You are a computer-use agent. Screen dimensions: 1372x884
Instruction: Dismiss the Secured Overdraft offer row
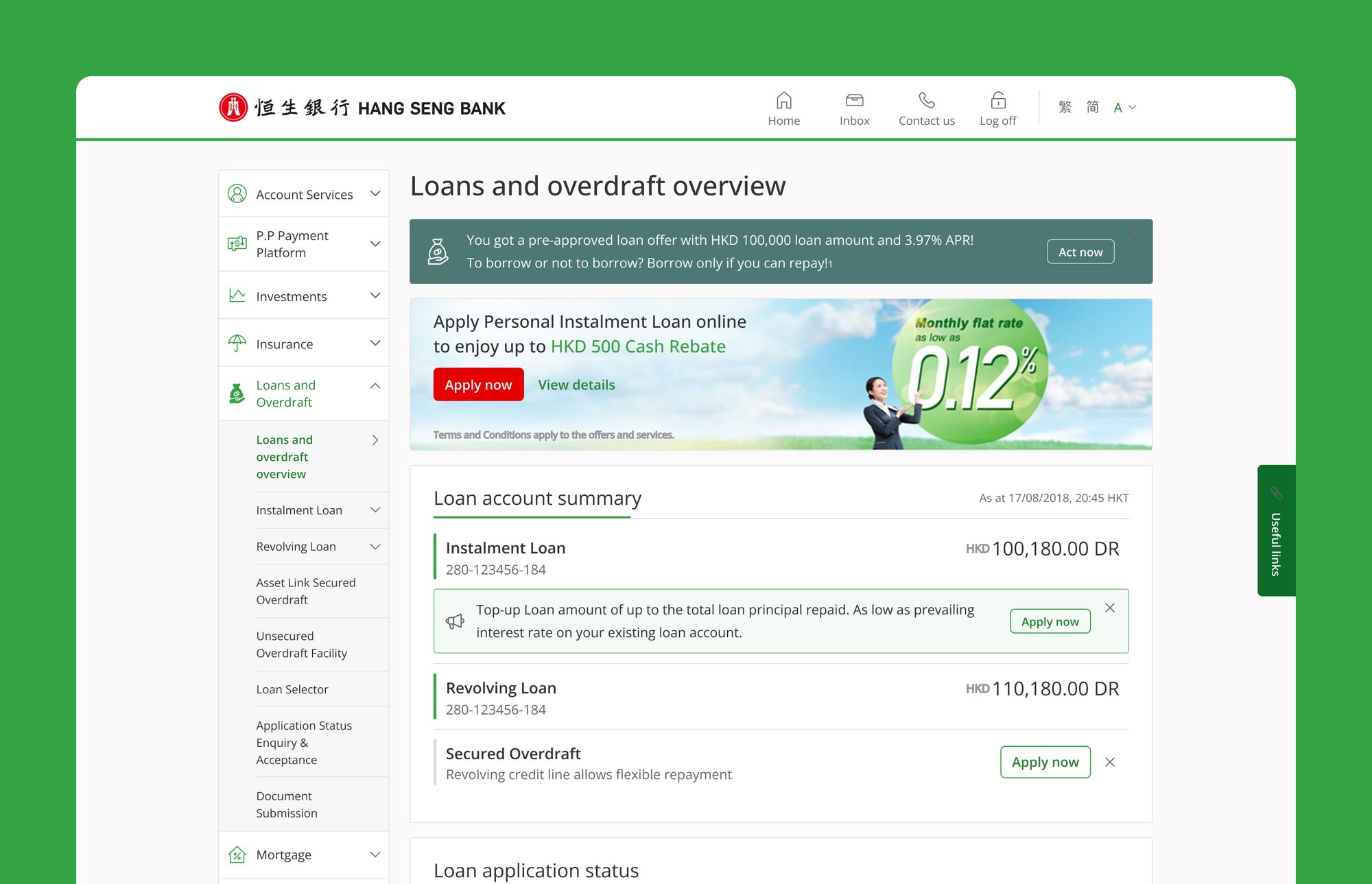point(1110,762)
